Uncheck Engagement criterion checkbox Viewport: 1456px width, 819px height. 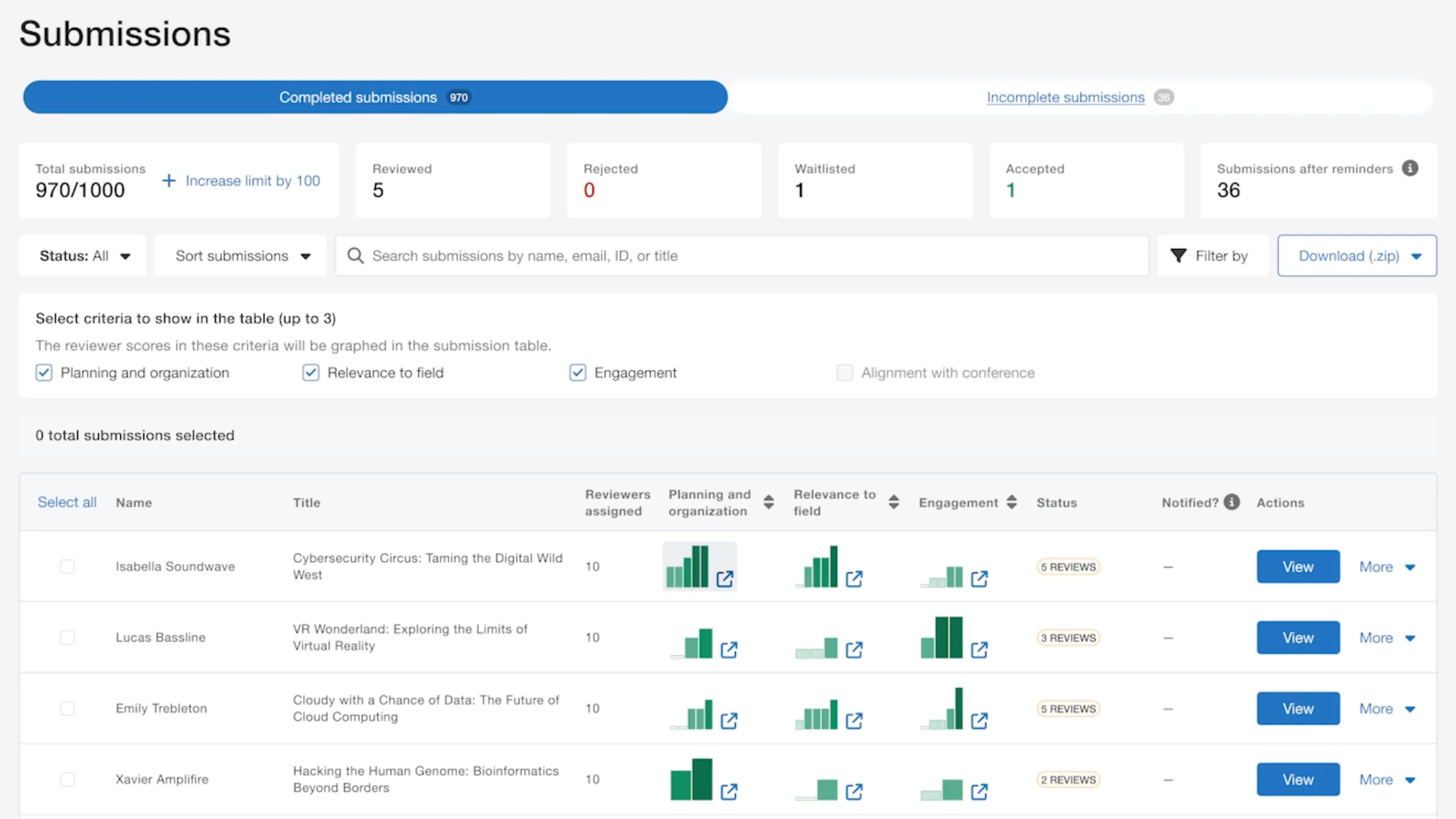point(578,373)
